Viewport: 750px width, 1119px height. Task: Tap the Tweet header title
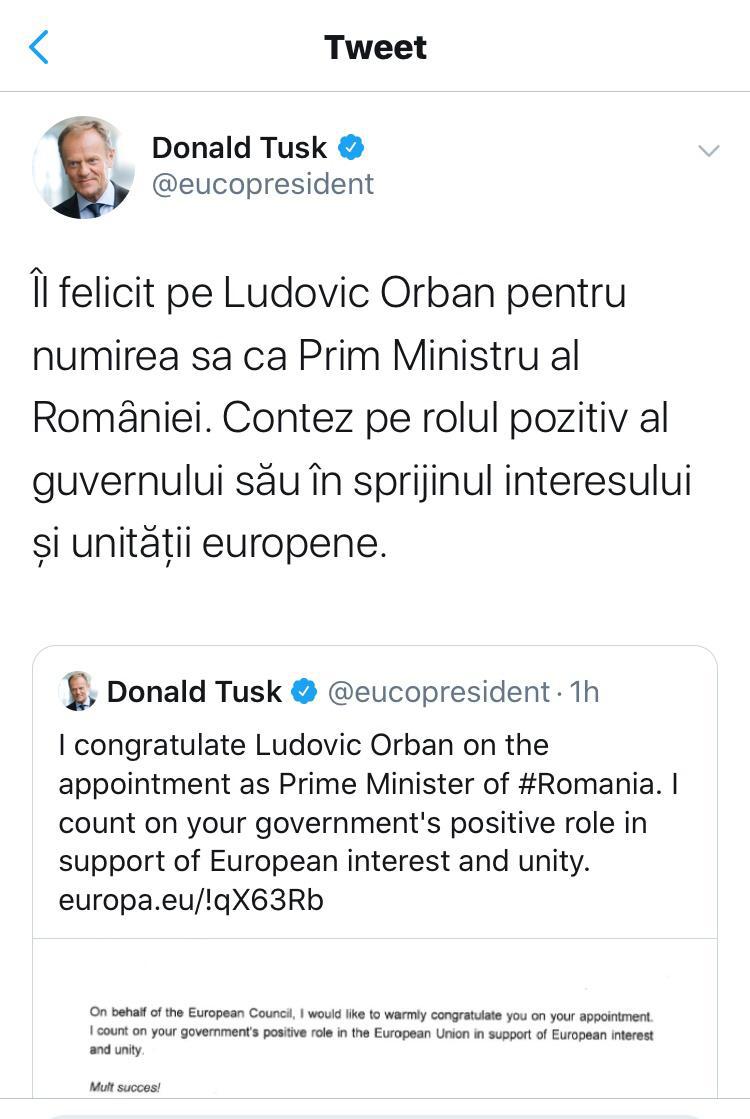pos(375,48)
